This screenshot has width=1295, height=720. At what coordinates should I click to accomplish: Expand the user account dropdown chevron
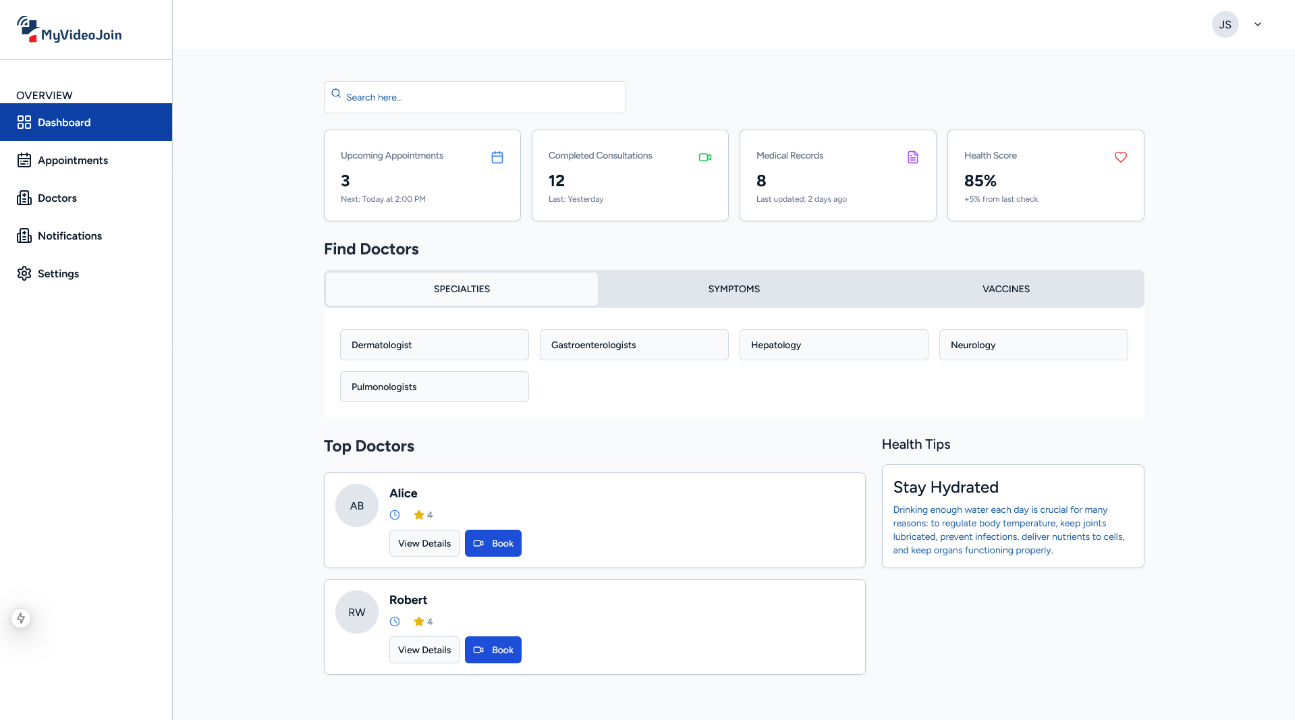pyautogui.click(x=1258, y=25)
